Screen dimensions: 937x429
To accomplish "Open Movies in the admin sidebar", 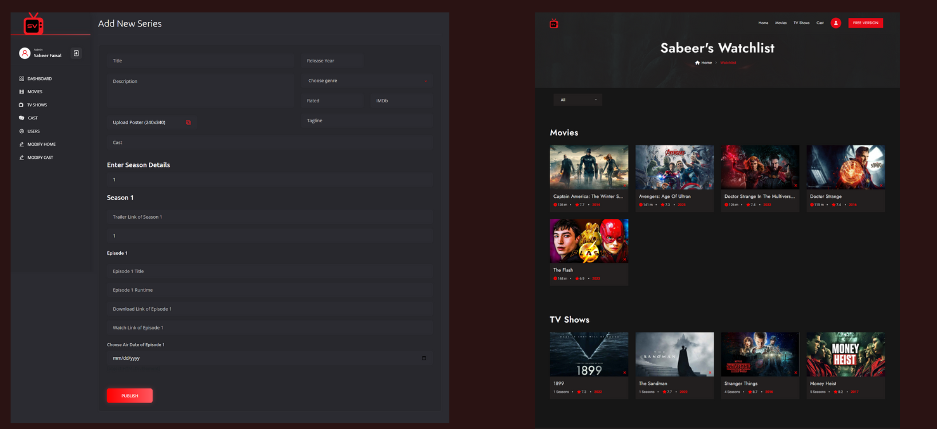I will pyautogui.click(x=31, y=91).
